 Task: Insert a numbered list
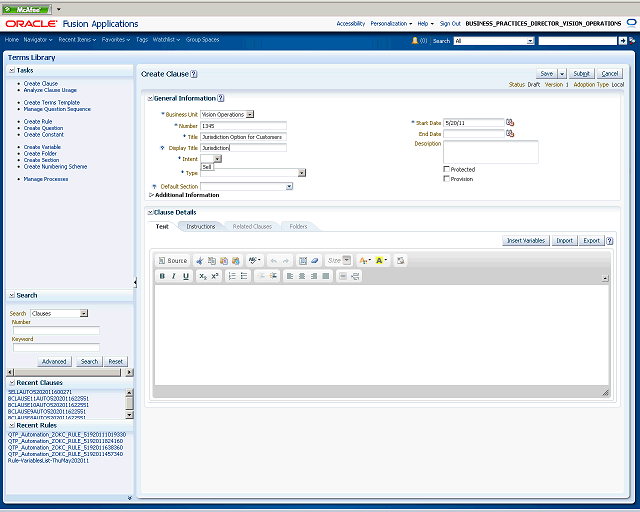pos(232,276)
